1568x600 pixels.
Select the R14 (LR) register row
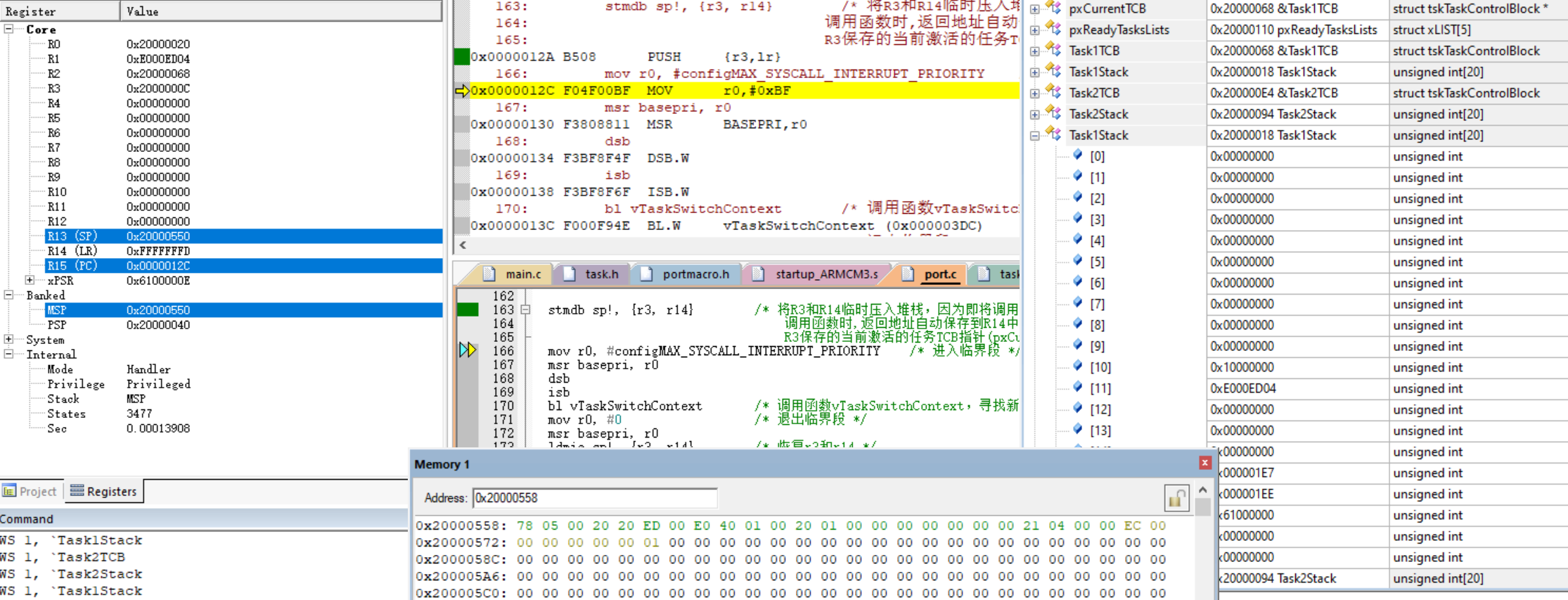[244, 251]
